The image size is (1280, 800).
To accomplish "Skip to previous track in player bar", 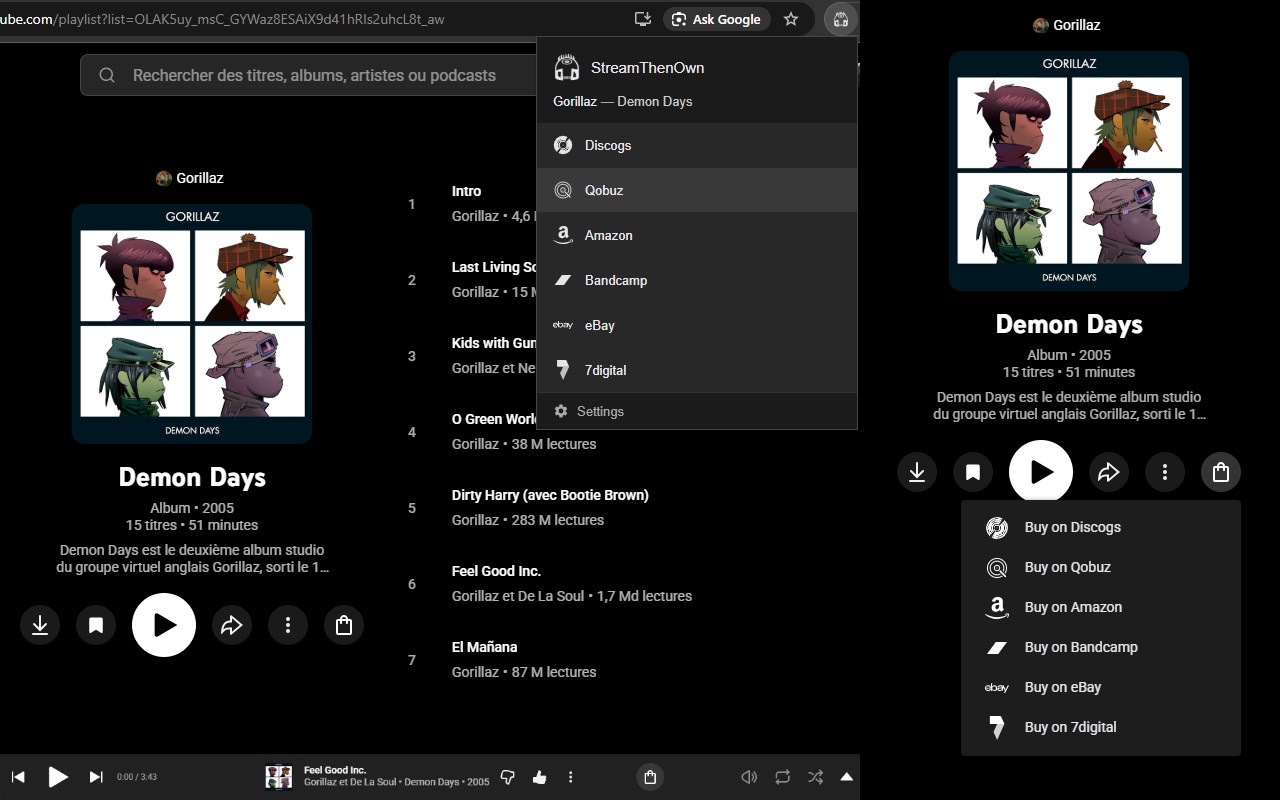I will (x=18, y=777).
